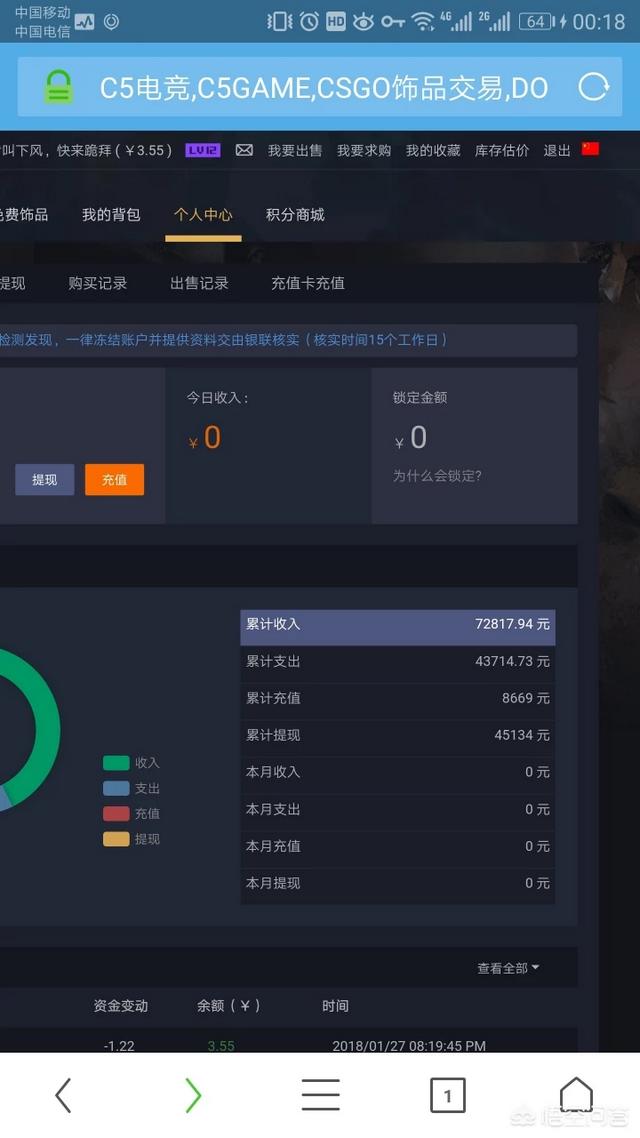This screenshot has width=640, height=1138.
Task: Open 库存估价 inventory valuation
Action: point(502,150)
